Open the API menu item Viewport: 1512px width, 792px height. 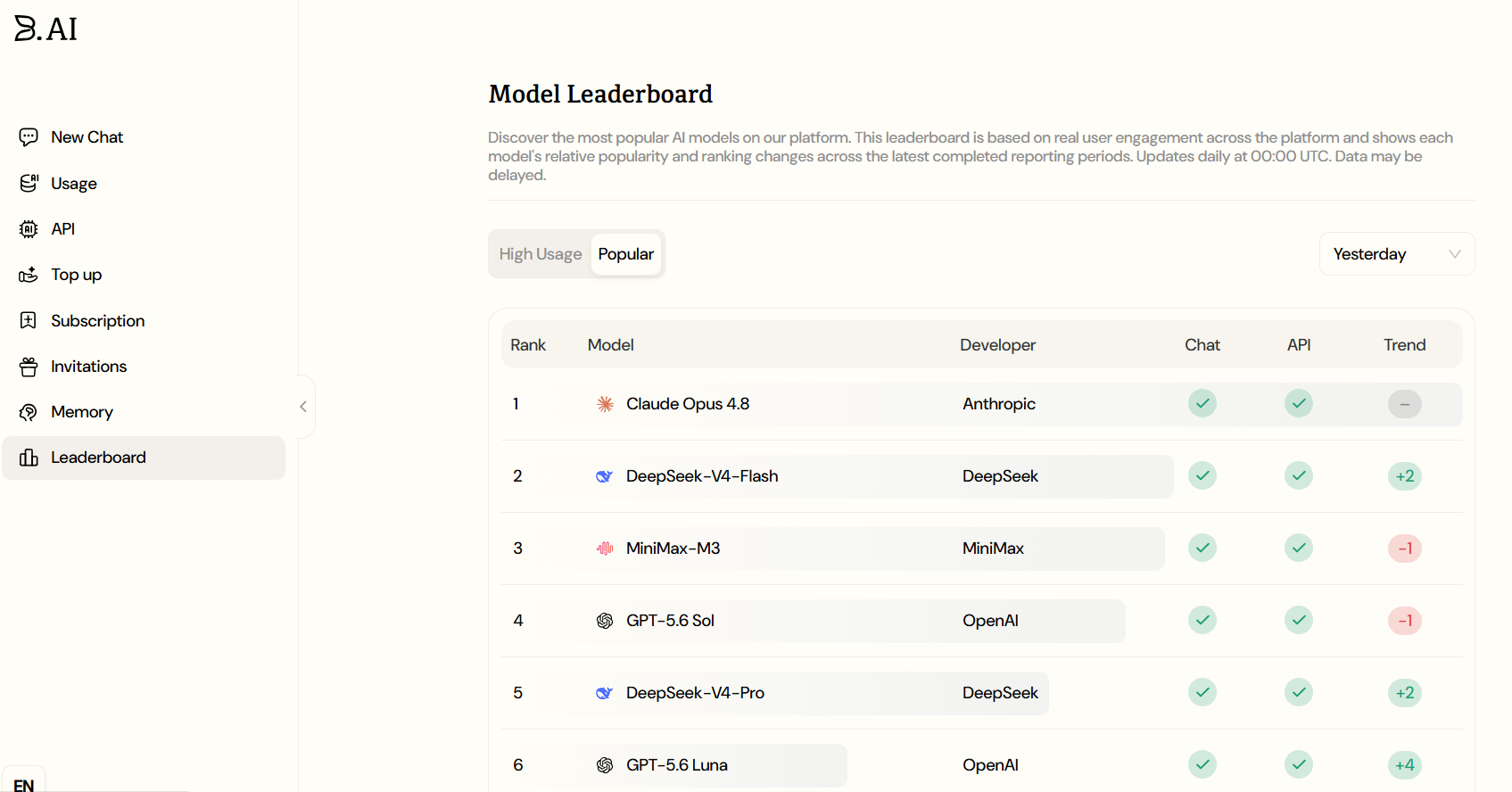click(144, 229)
